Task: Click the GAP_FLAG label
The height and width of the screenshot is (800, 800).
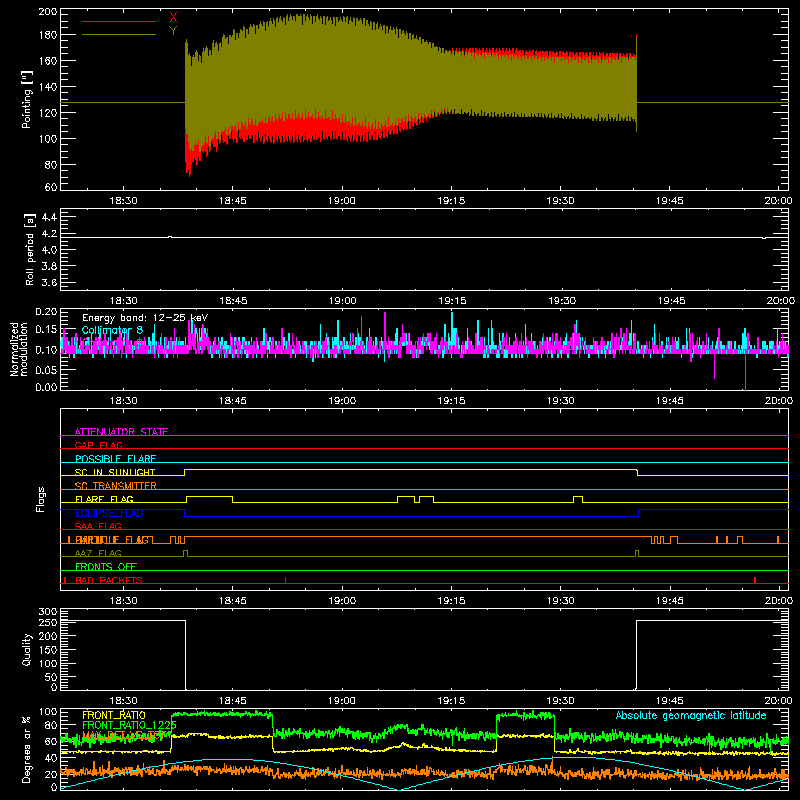Action: (98, 445)
